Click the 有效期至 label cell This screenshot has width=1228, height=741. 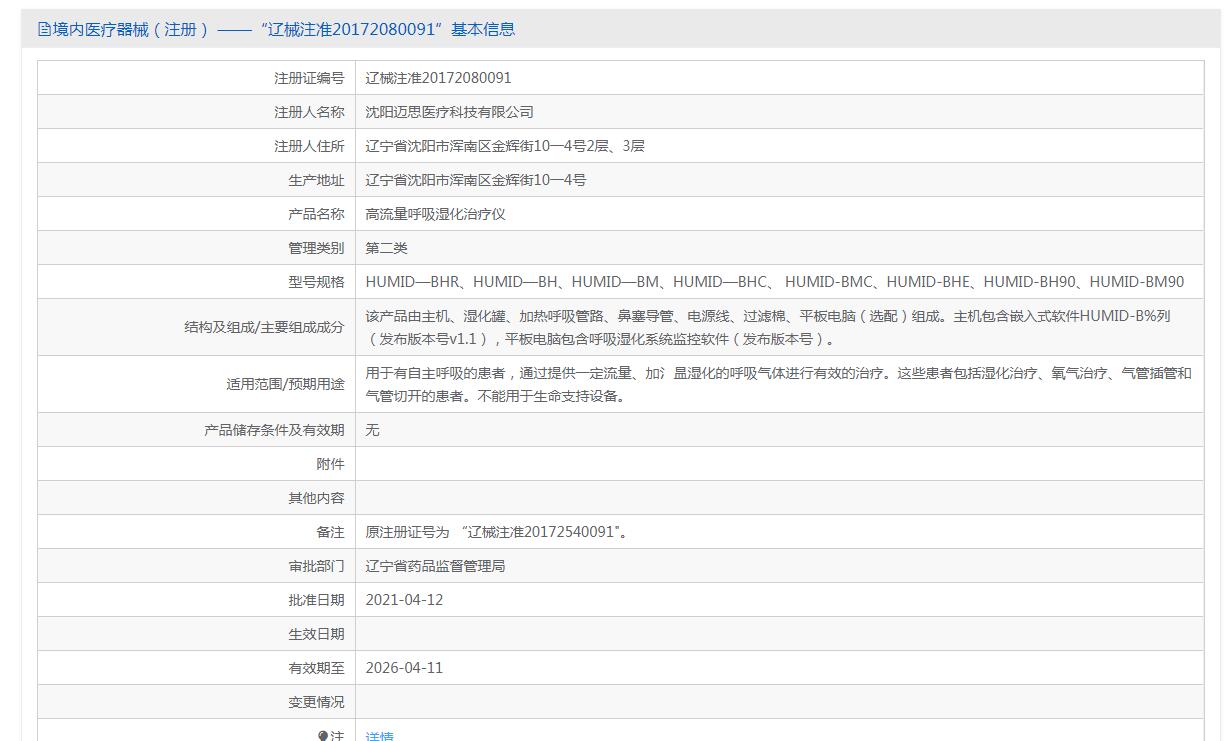point(197,668)
